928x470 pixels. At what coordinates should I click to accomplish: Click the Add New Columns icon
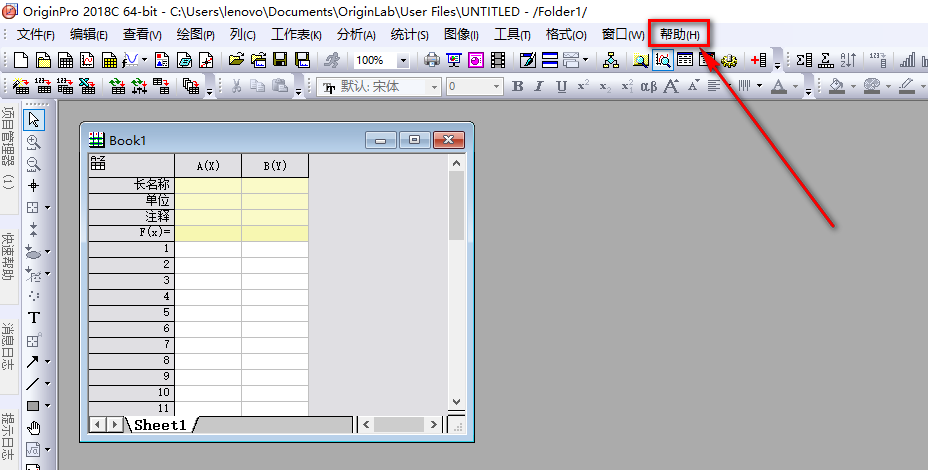[x=759, y=61]
